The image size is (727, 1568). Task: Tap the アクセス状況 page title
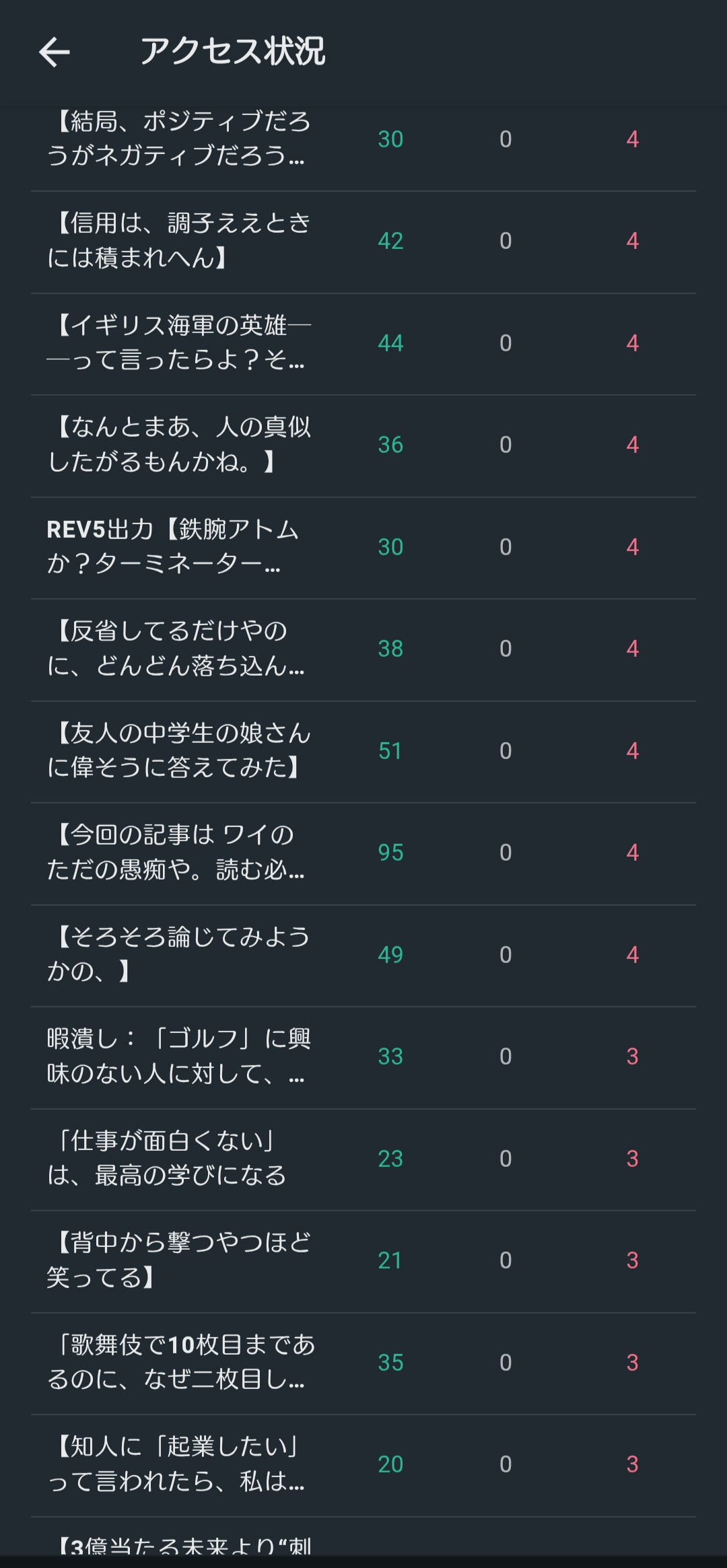tap(232, 52)
